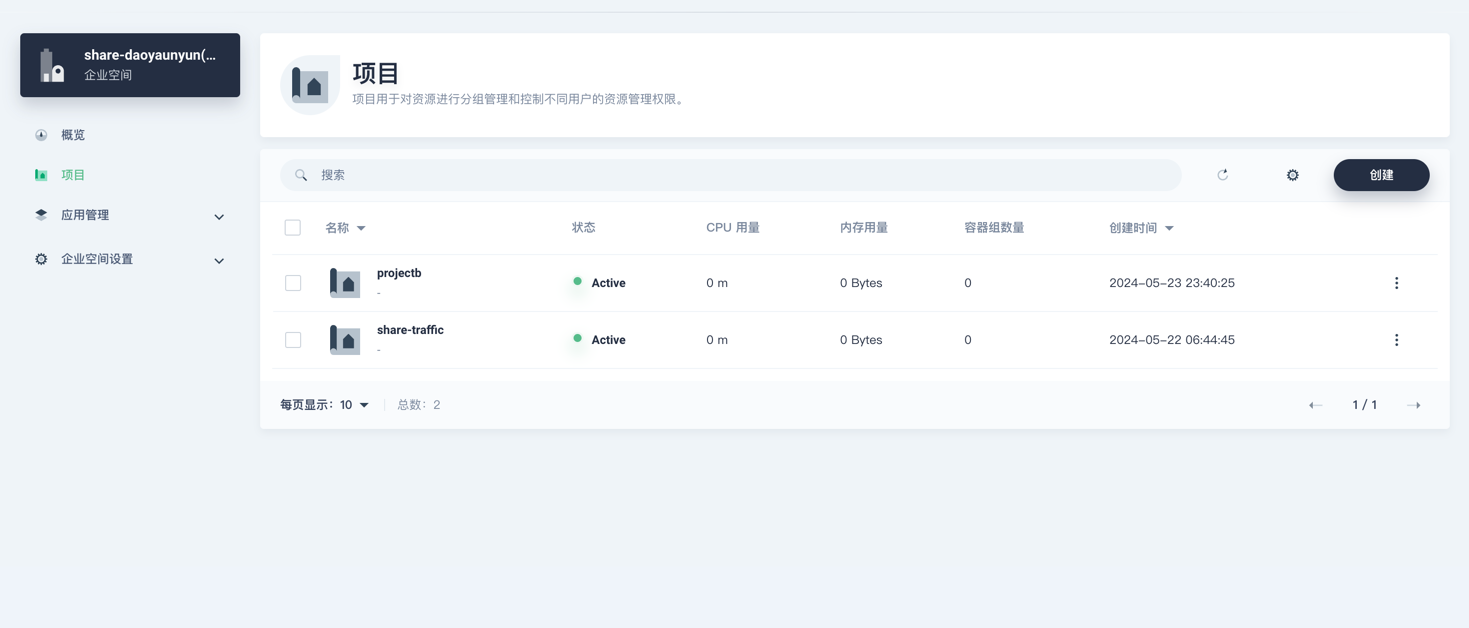Click the refresh icon beside search bar
The image size is (1469, 628).
(1222, 175)
